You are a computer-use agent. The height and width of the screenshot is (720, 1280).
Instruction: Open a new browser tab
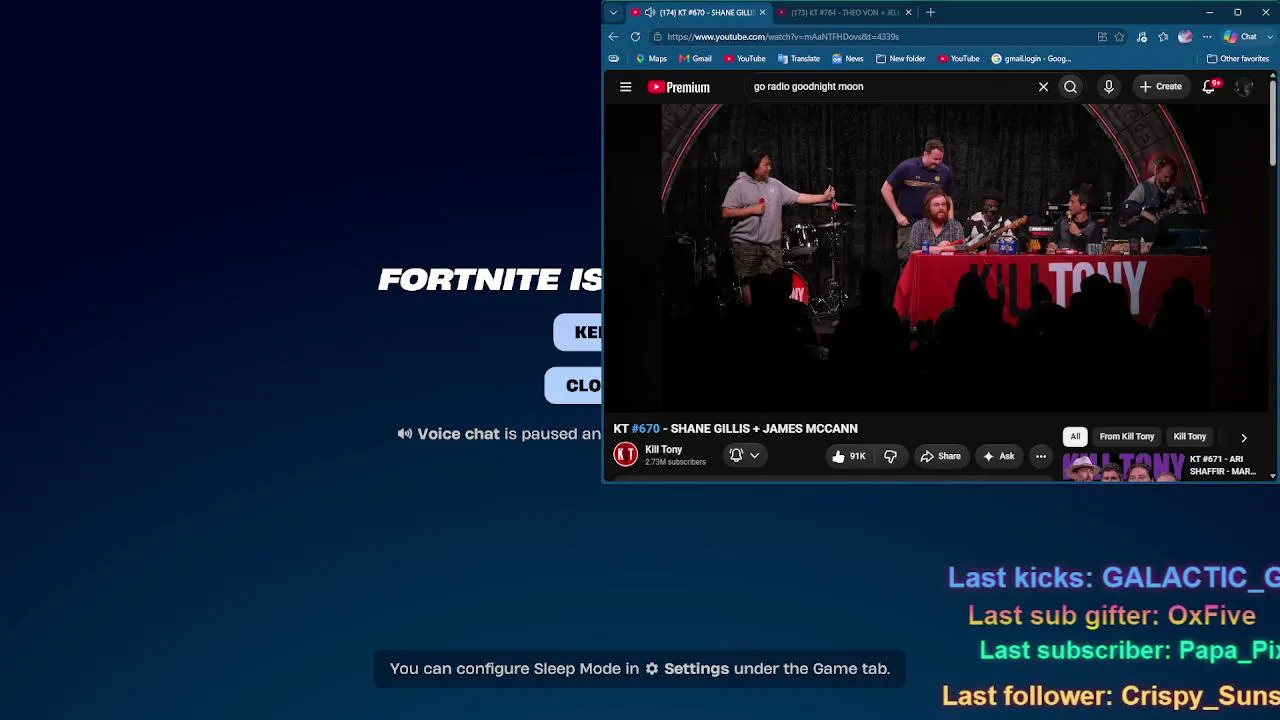[x=930, y=13]
